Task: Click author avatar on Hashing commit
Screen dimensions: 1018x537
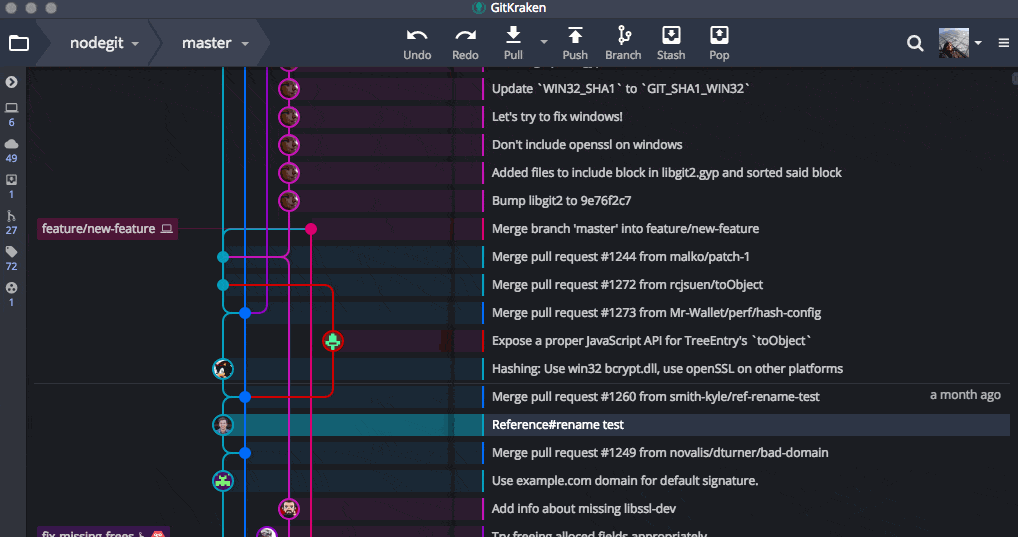Action: (x=223, y=369)
